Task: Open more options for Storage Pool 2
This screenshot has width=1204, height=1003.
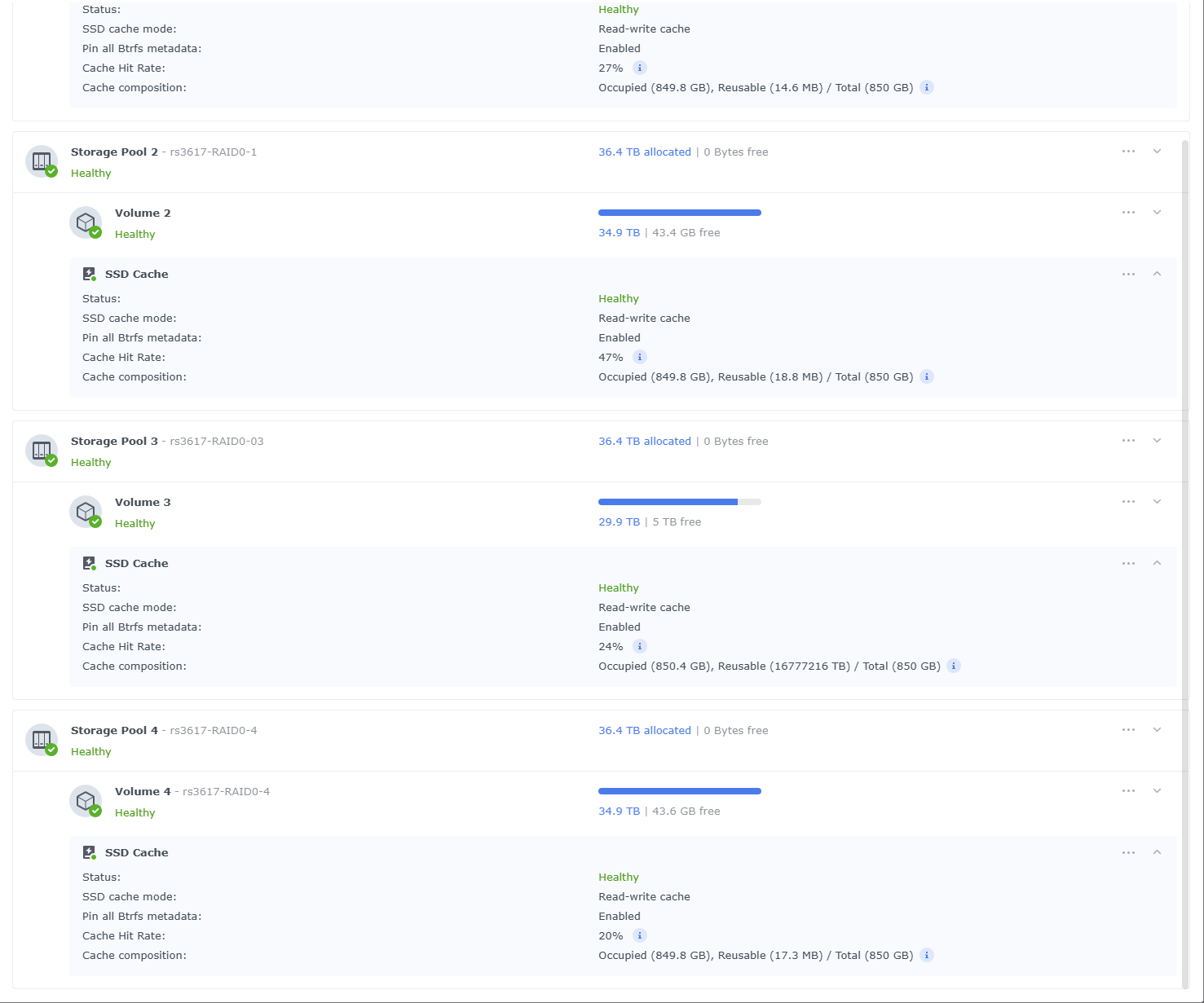Action: (x=1128, y=152)
